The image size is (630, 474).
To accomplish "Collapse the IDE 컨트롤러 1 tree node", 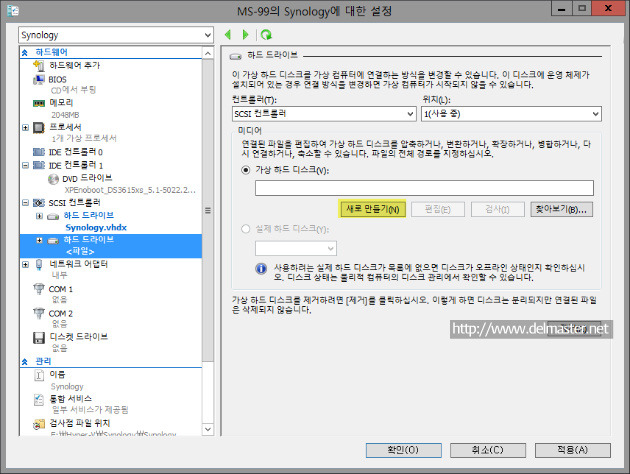I will click(x=25, y=165).
